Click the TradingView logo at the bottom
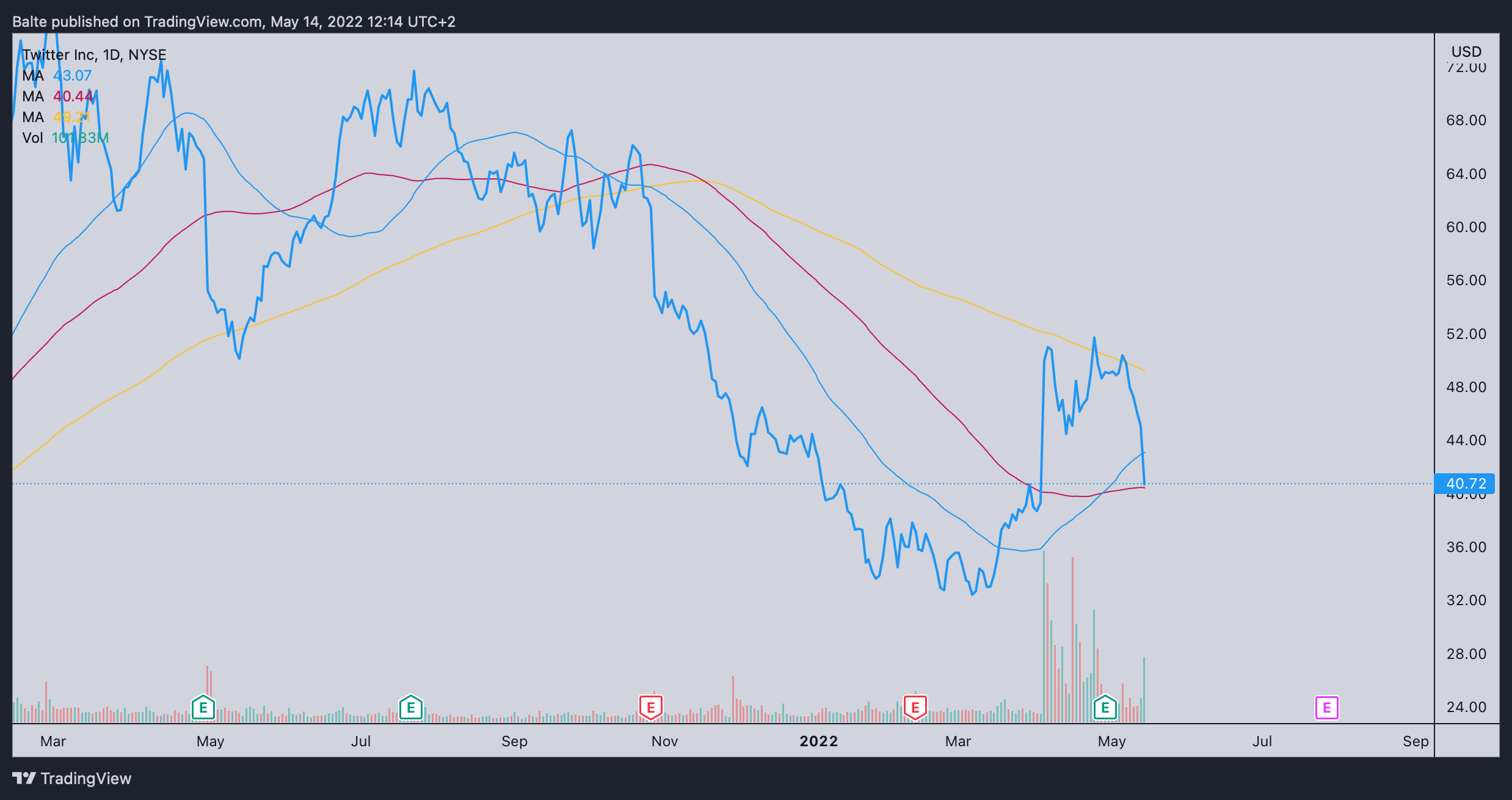1512x800 pixels. coord(72,779)
